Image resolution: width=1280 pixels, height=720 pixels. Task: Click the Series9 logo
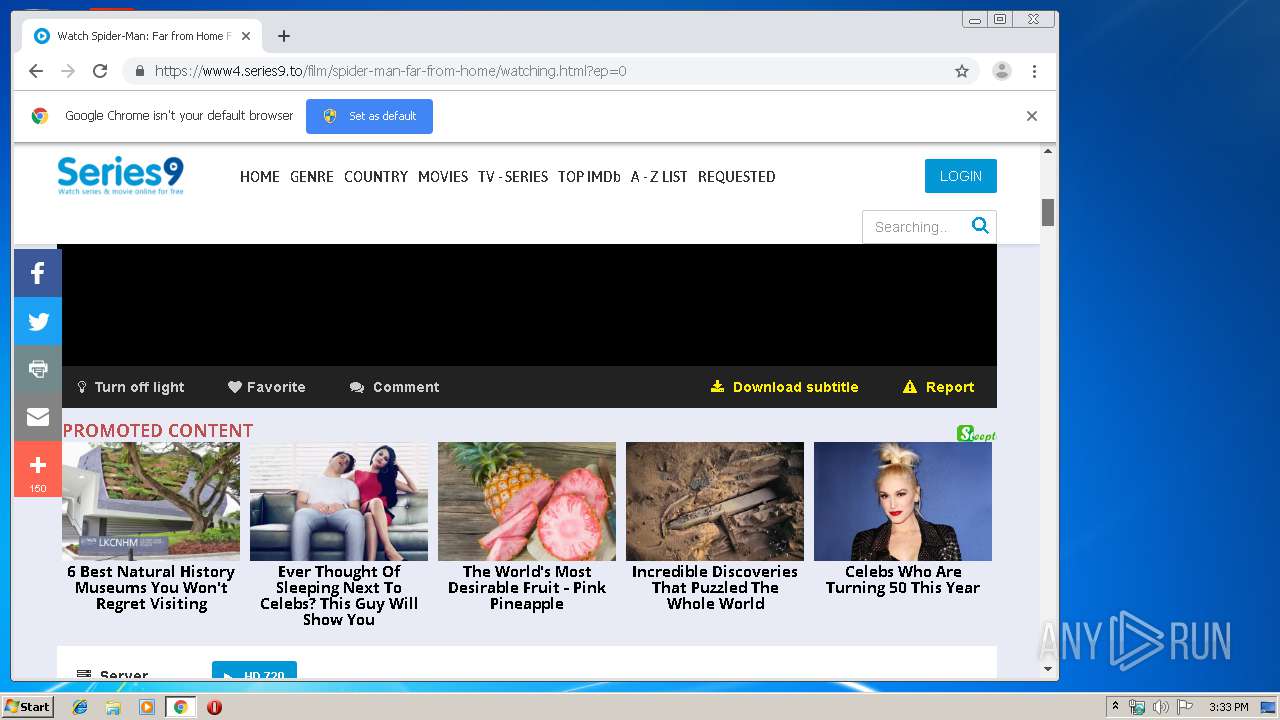120,175
